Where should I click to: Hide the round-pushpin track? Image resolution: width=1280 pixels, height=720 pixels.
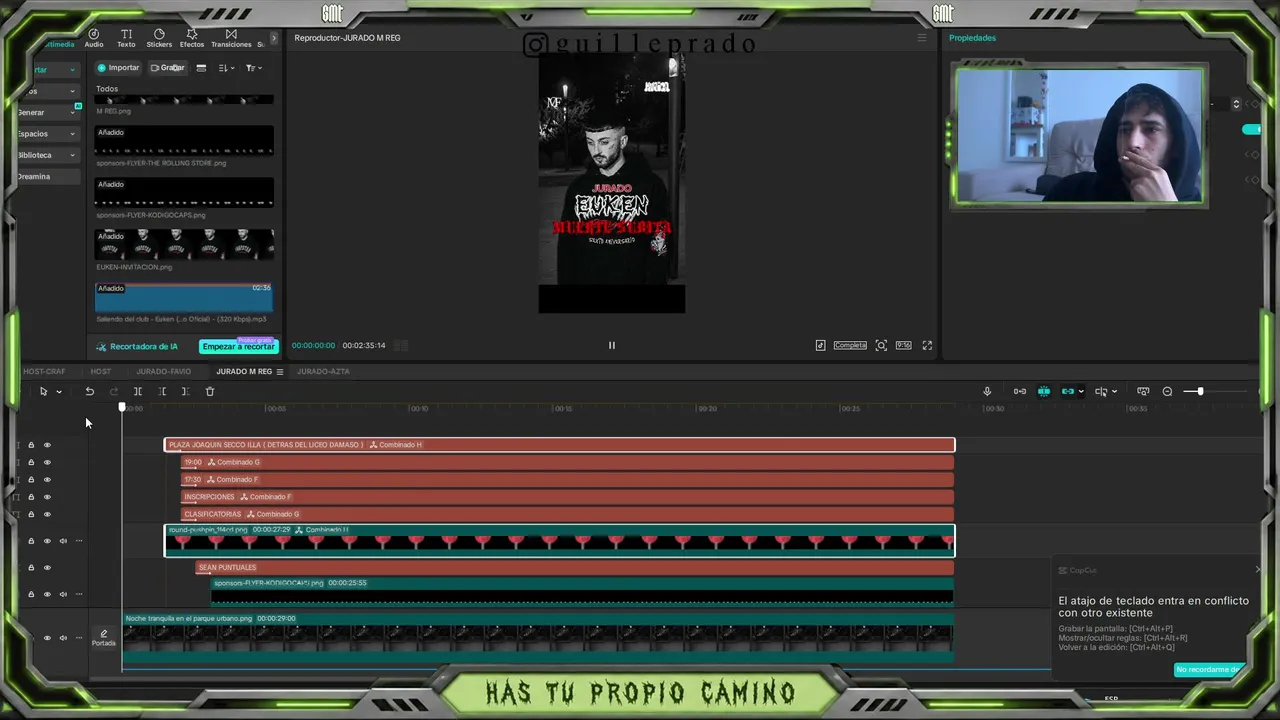point(47,541)
